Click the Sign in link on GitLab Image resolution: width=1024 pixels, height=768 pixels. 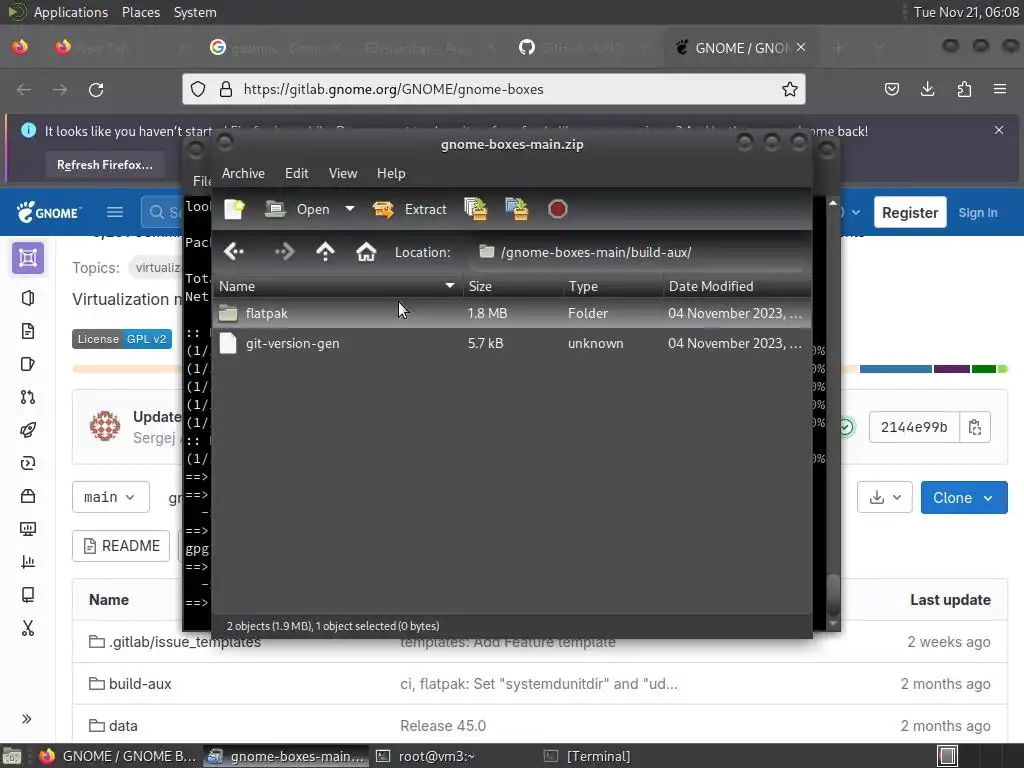[978, 212]
